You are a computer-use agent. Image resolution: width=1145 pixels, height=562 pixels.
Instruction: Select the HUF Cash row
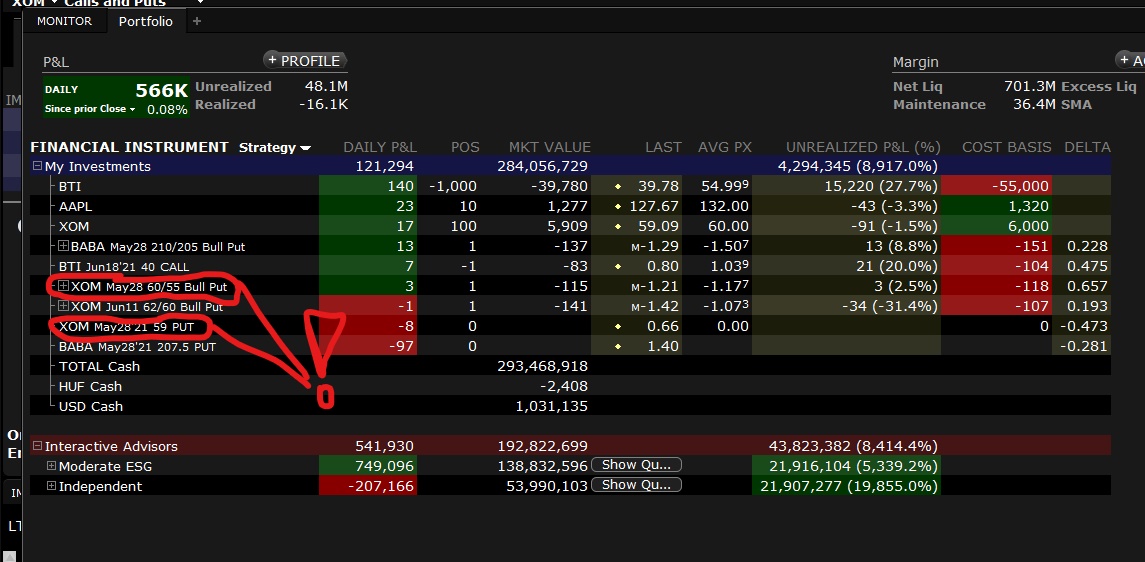coord(570,386)
